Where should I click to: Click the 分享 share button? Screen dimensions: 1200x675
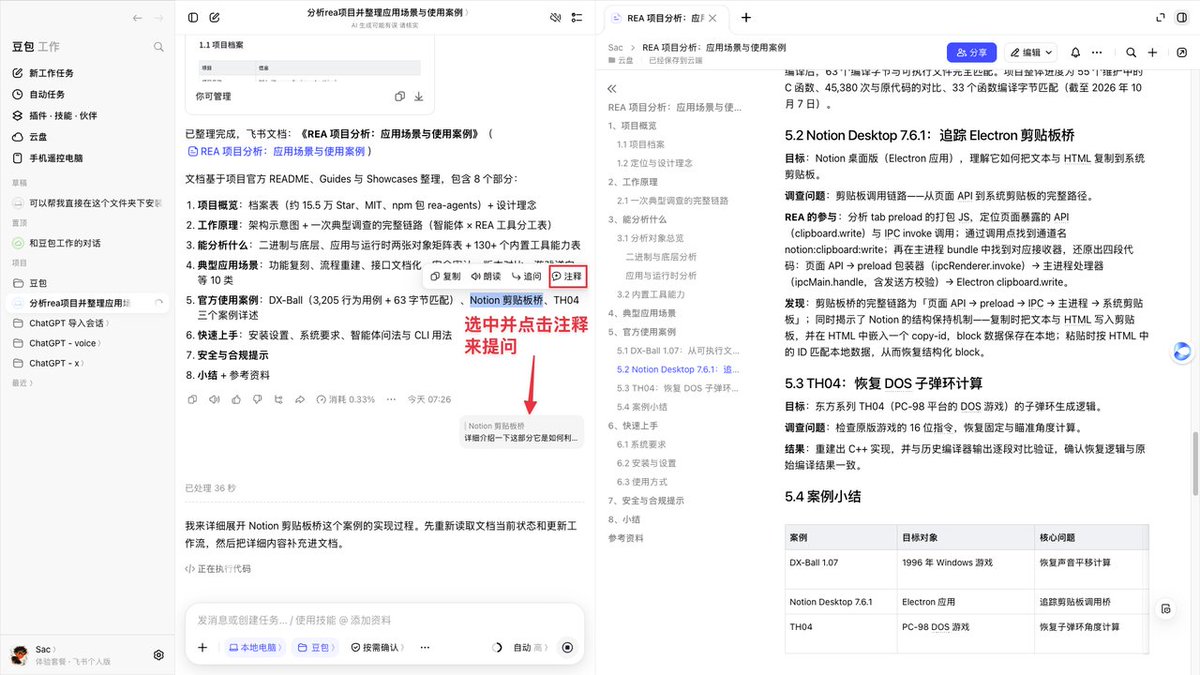tap(972, 52)
